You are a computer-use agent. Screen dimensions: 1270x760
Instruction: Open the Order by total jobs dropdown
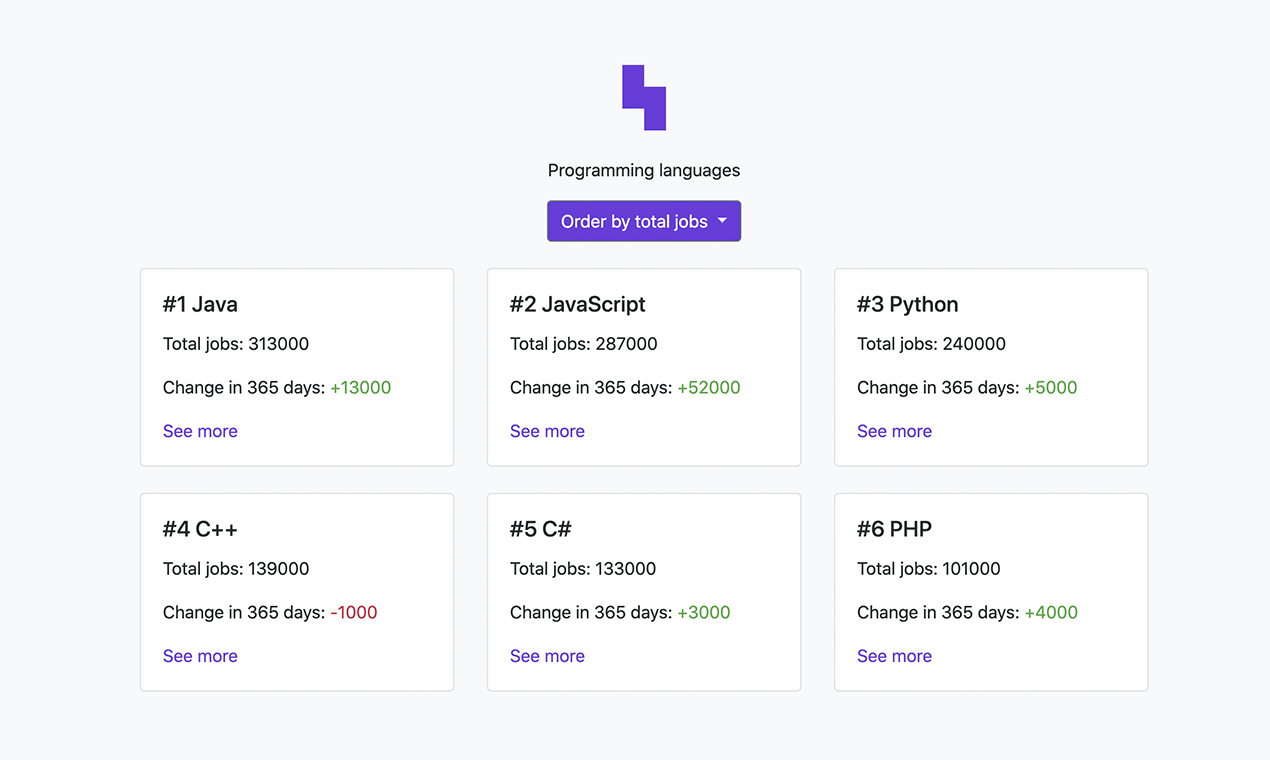(x=644, y=221)
